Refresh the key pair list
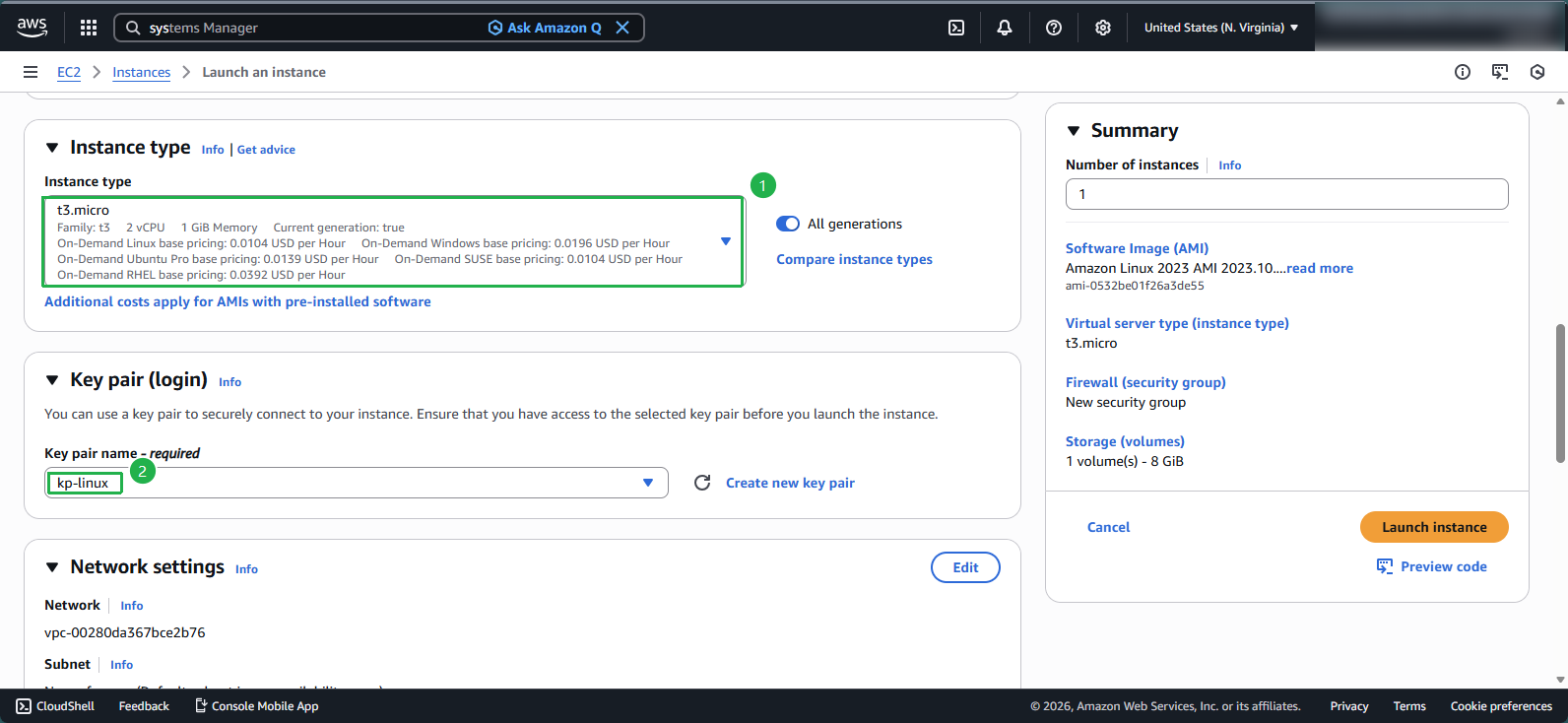 [702, 483]
